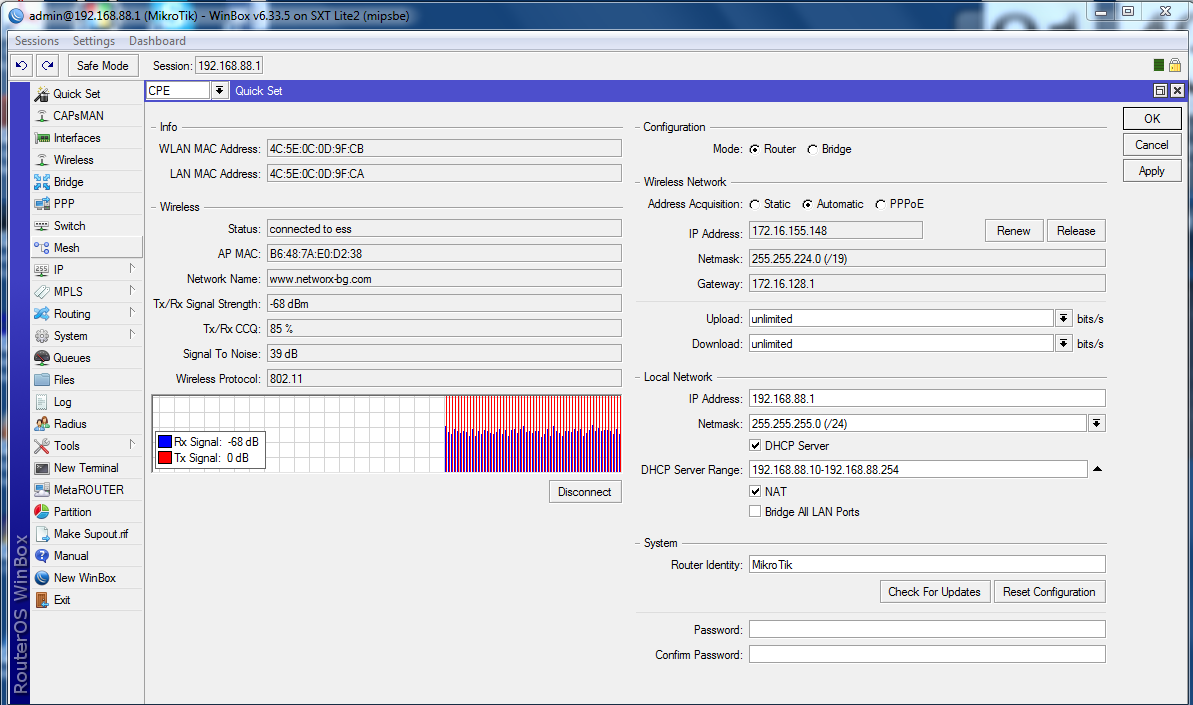Open the Dashboard menu
Image resolution: width=1193 pixels, height=705 pixels.
click(157, 41)
